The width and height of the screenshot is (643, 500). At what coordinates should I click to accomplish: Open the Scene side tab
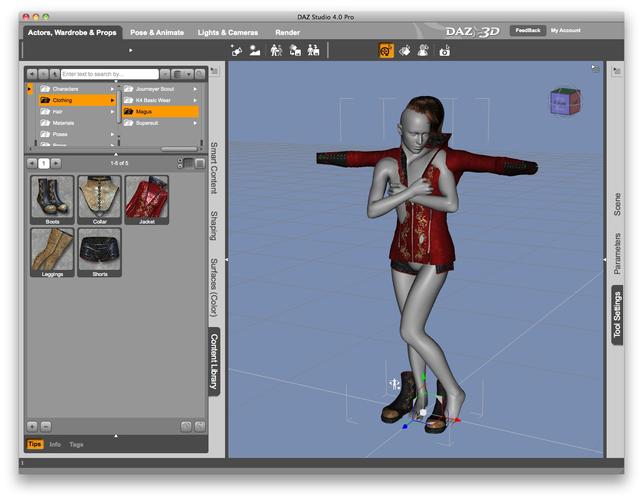click(x=617, y=204)
